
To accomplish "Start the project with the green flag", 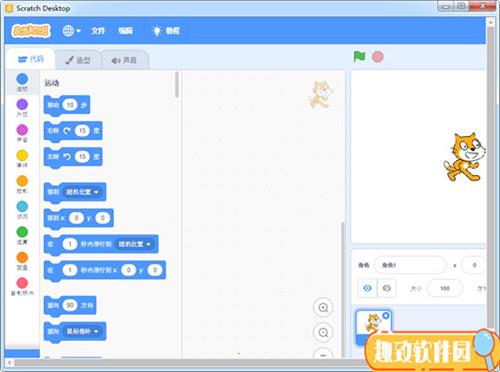I will point(359,57).
